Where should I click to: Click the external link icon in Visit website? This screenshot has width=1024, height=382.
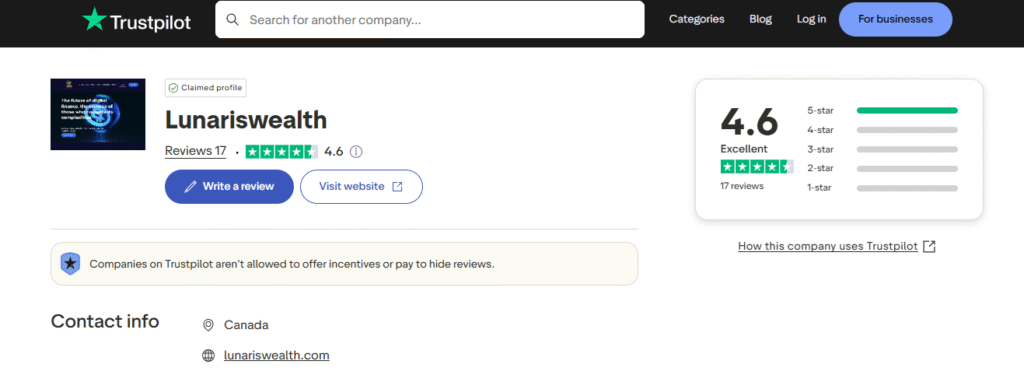coord(397,187)
